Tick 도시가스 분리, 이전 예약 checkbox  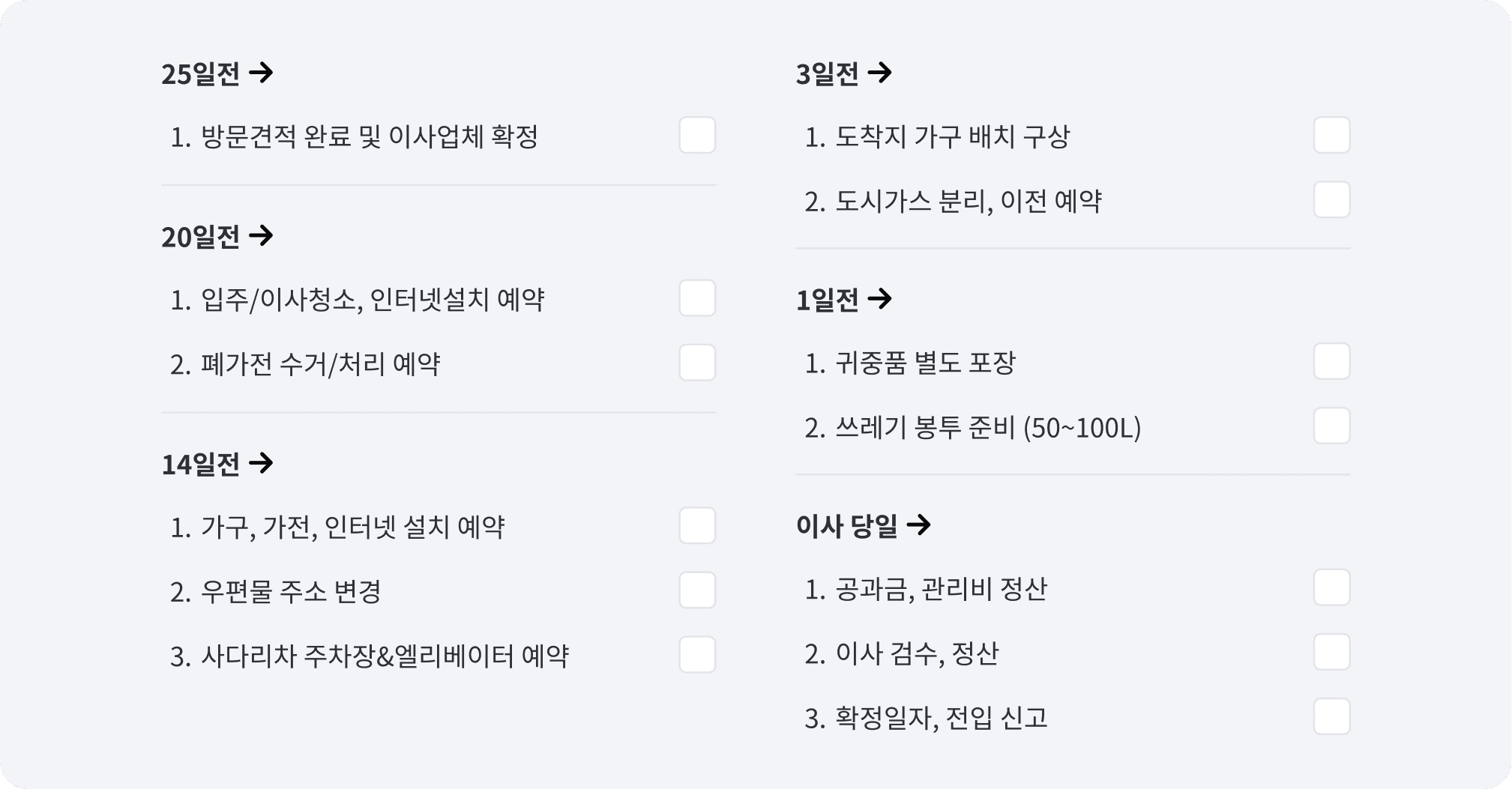[x=1332, y=200]
